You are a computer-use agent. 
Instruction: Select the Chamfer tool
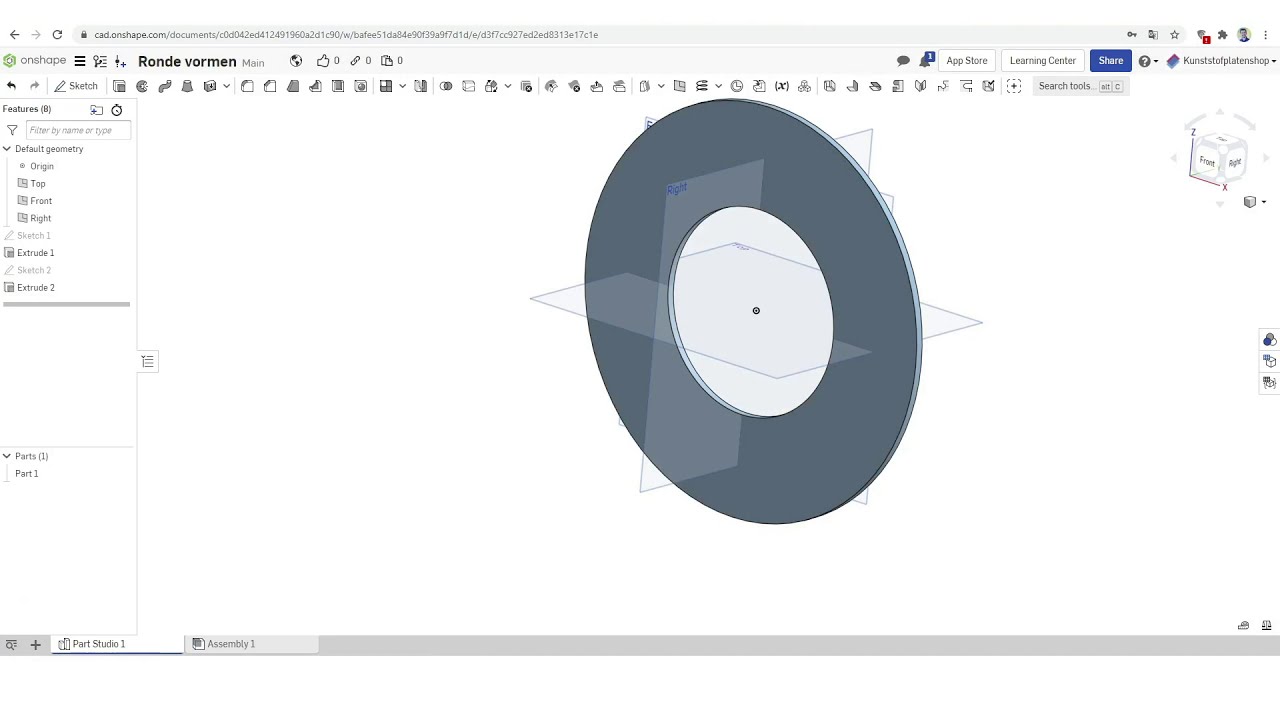pyautogui.click(x=270, y=86)
